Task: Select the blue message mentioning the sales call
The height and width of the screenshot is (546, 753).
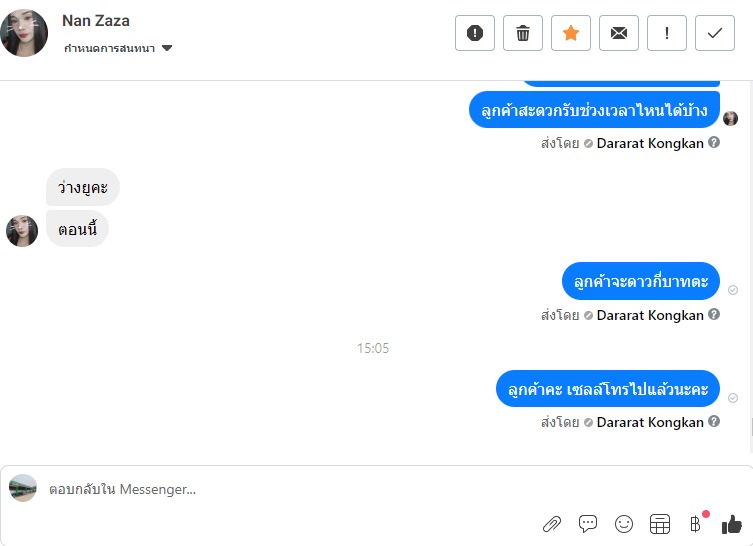Action: click(607, 388)
